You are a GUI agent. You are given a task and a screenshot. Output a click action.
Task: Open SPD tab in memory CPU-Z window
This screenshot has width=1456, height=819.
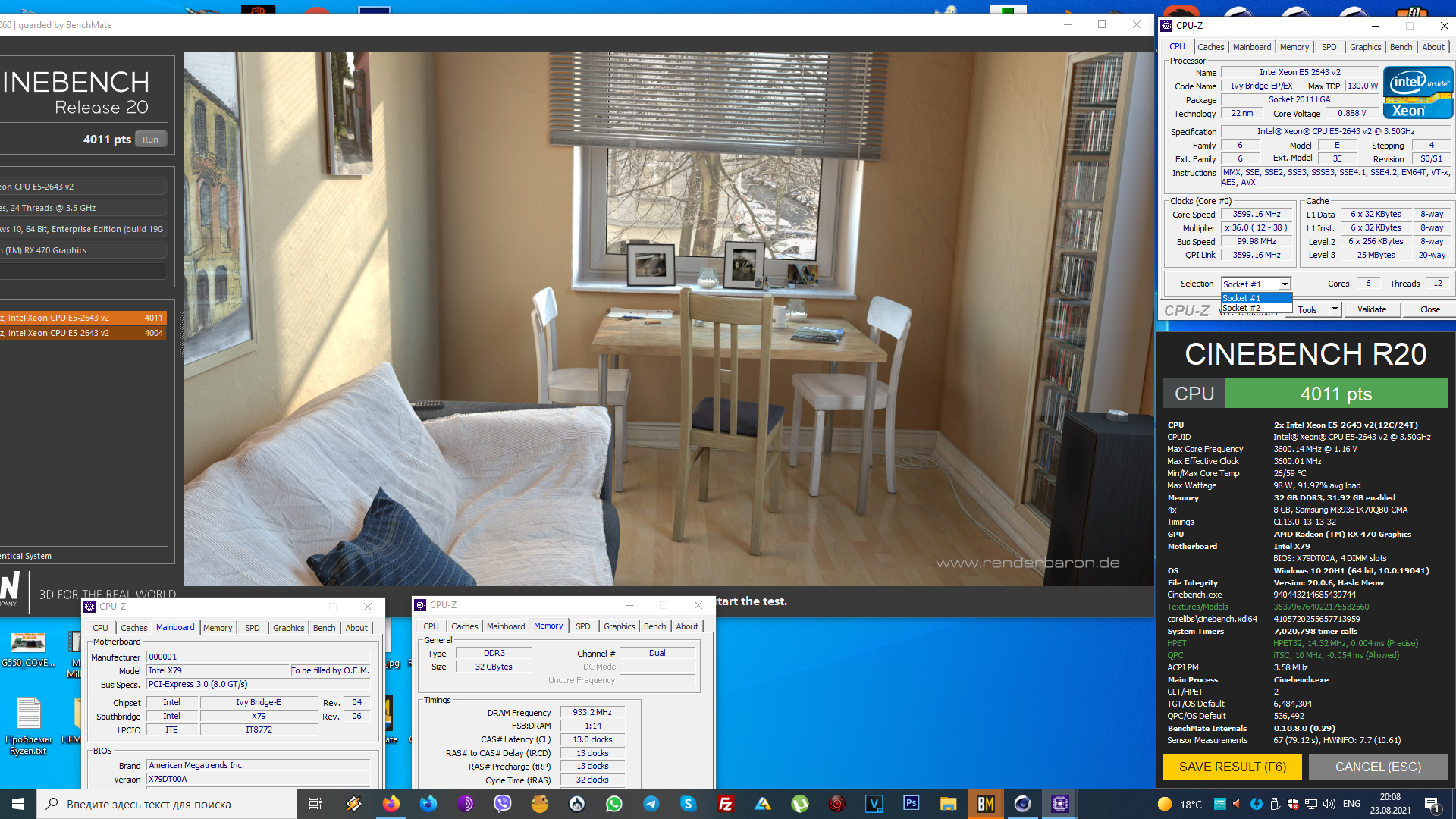click(x=582, y=626)
